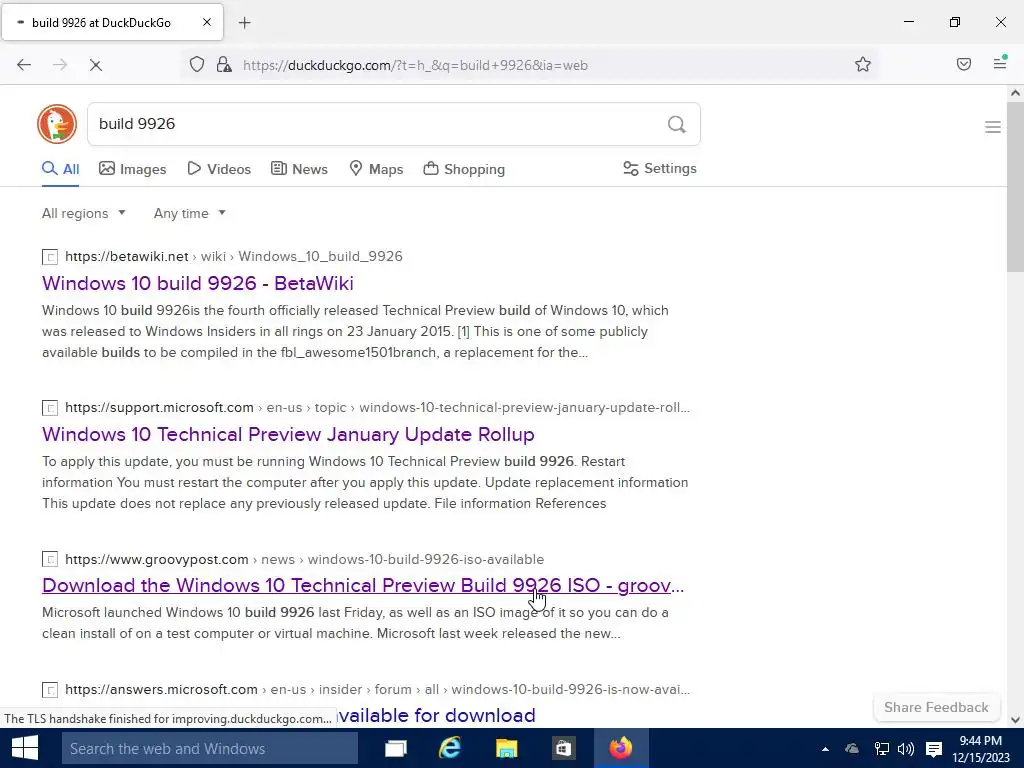Click the groovypost.com URL breadcrumb
The width and height of the screenshot is (1024, 768).
(x=304, y=560)
